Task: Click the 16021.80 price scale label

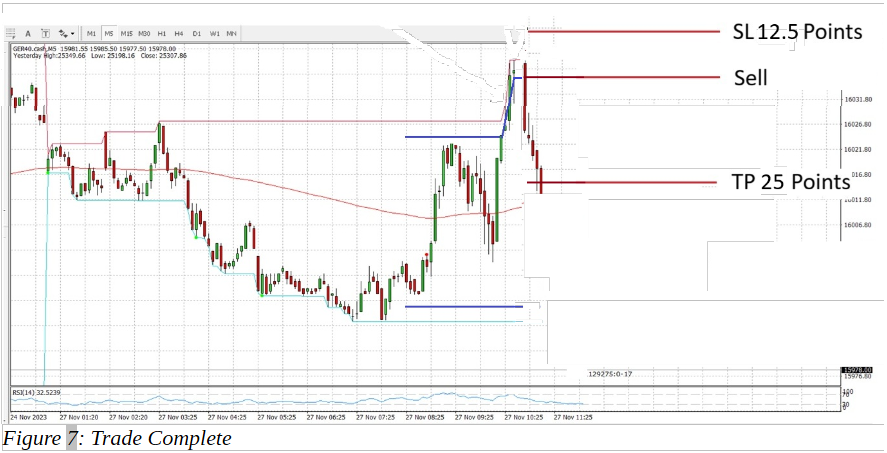Action: pos(857,149)
